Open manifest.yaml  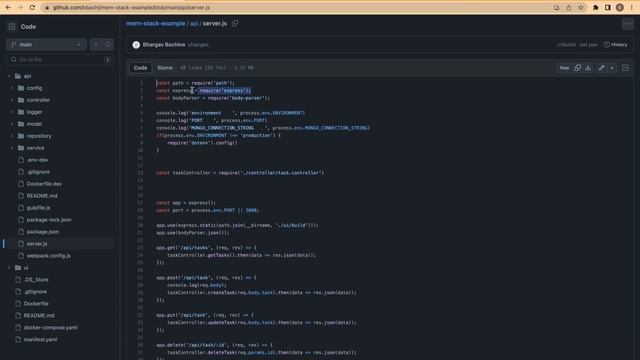(40, 340)
